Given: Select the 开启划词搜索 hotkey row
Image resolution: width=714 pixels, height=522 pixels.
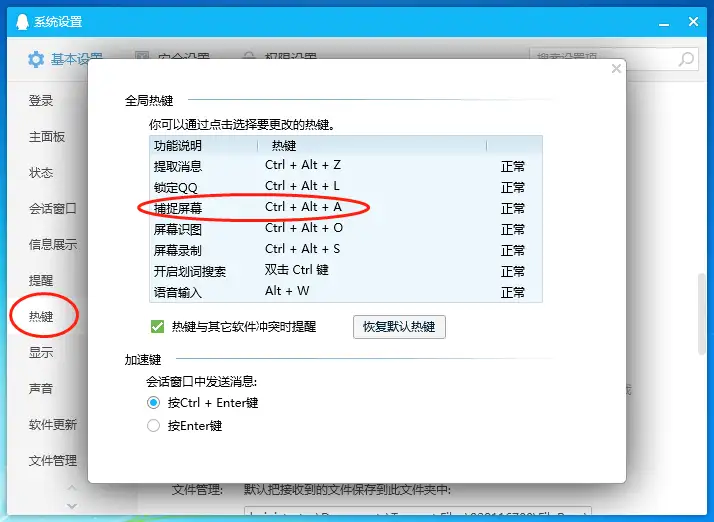Looking at the screenshot, I should [x=346, y=271].
